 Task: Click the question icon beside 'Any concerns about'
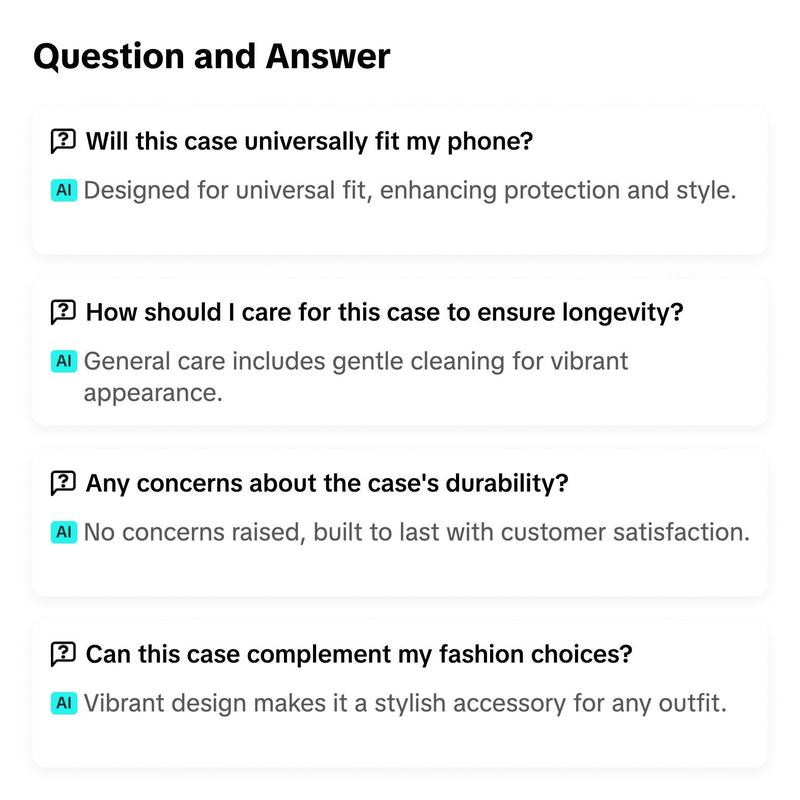coord(63,483)
